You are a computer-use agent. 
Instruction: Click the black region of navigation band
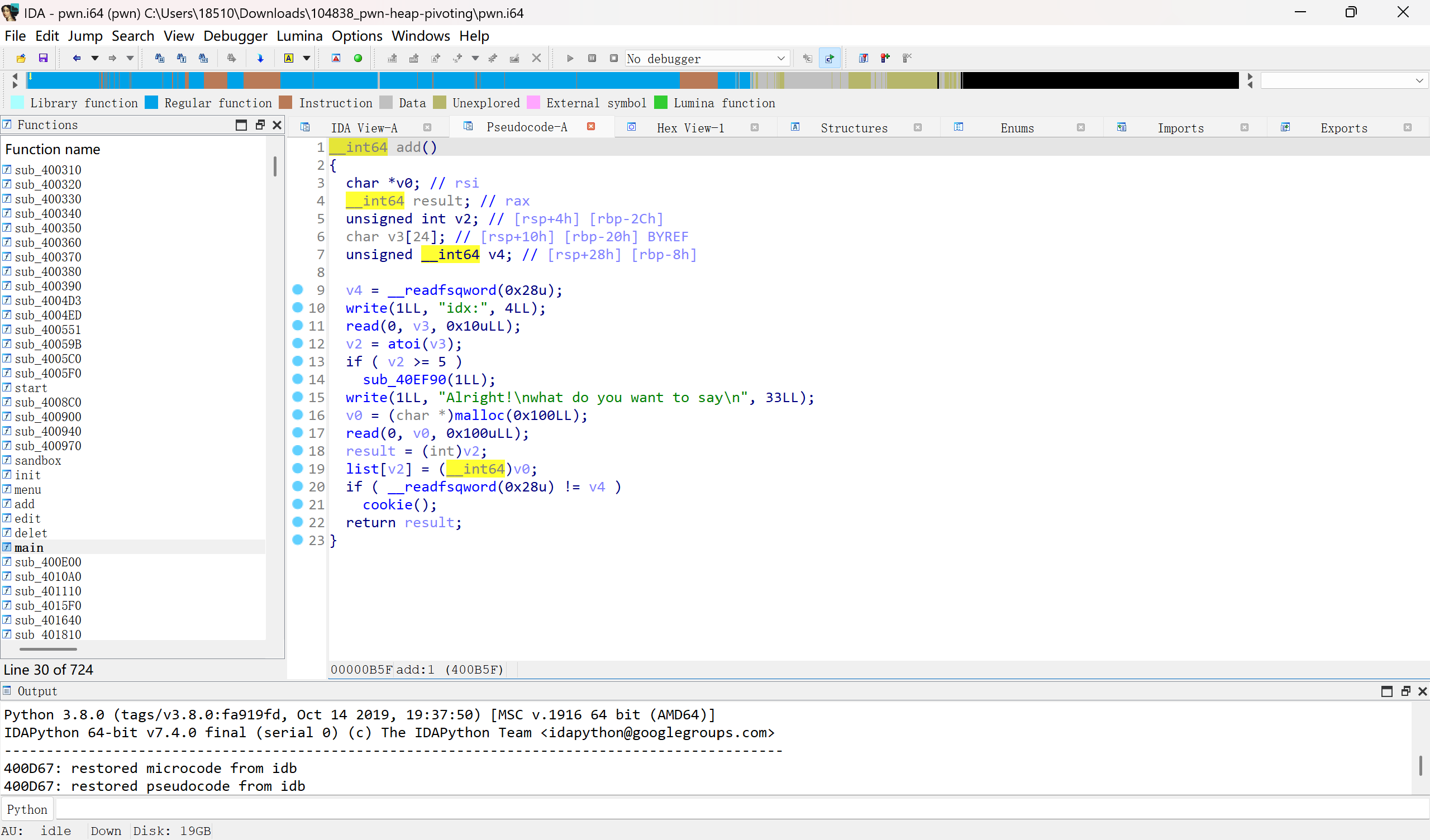[x=1100, y=80]
